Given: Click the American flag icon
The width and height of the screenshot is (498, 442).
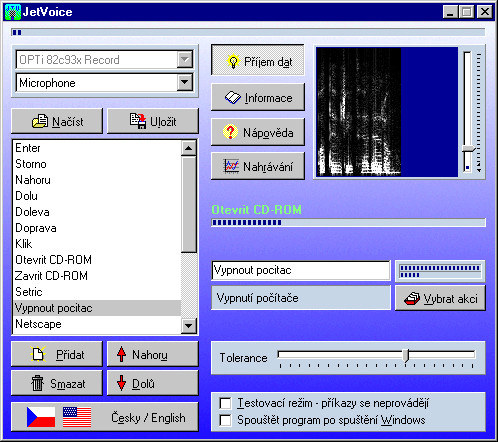Looking at the screenshot, I should [x=77, y=417].
